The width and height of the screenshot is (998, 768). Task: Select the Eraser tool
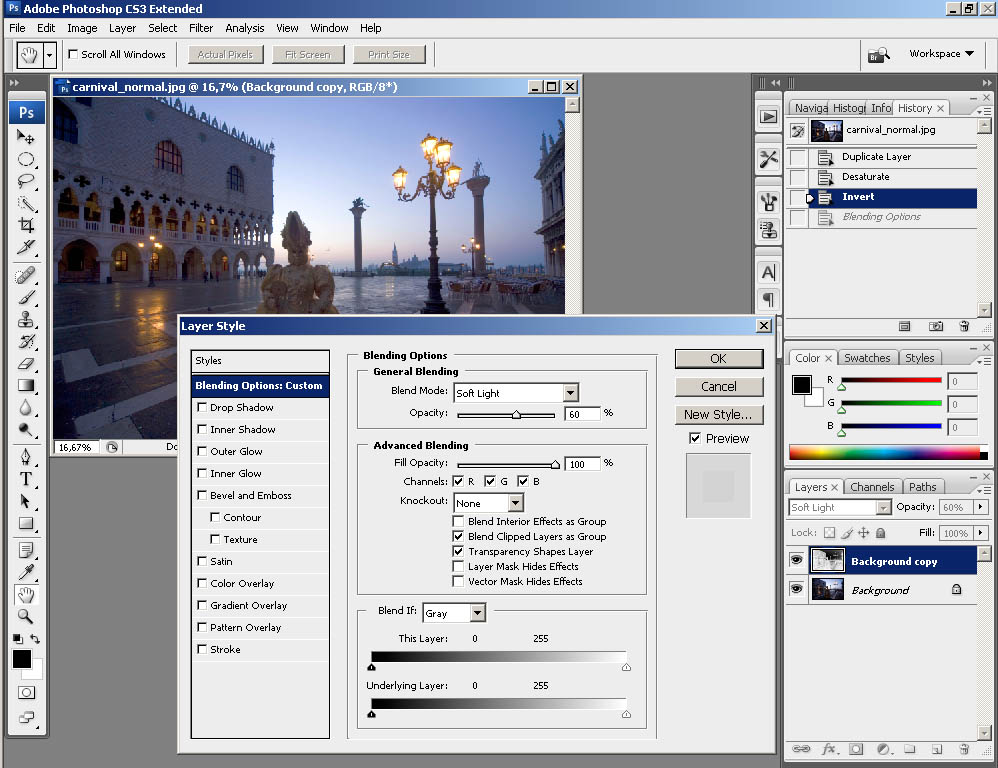pyautogui.click(x=26, y=364)
